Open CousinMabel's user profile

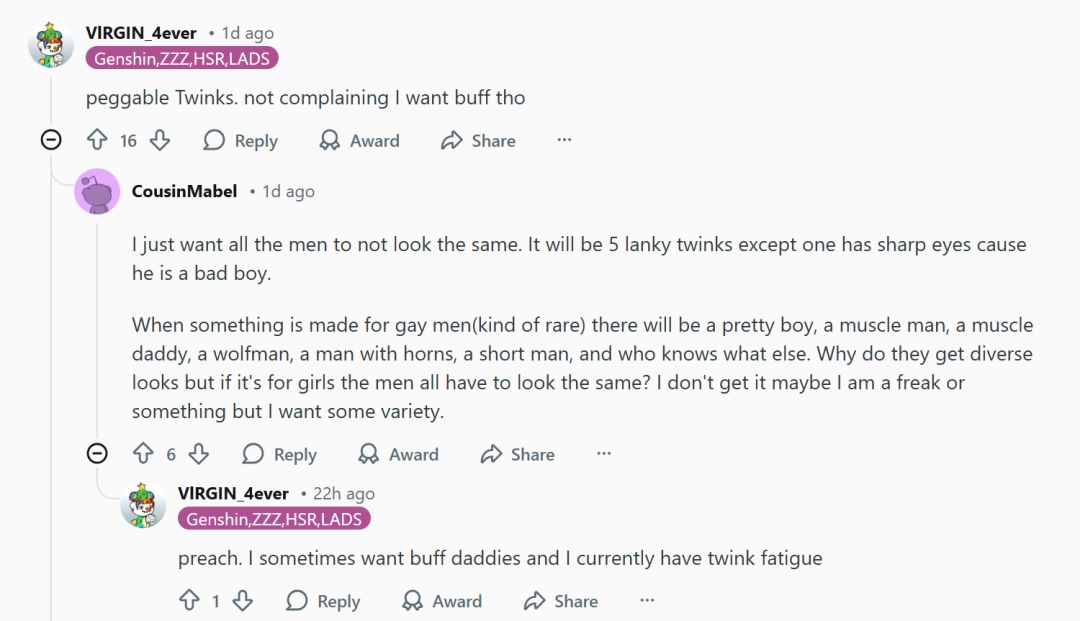point(184,191)
